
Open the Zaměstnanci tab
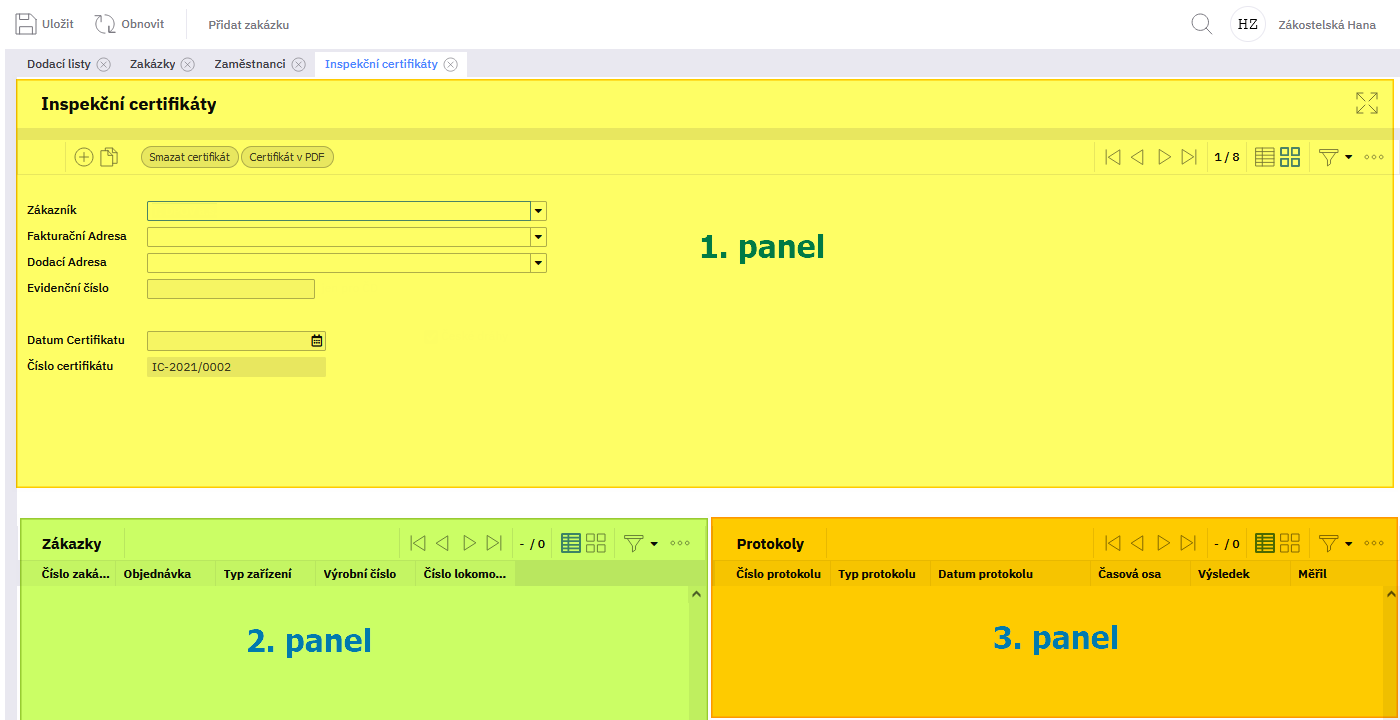(249, 64)
